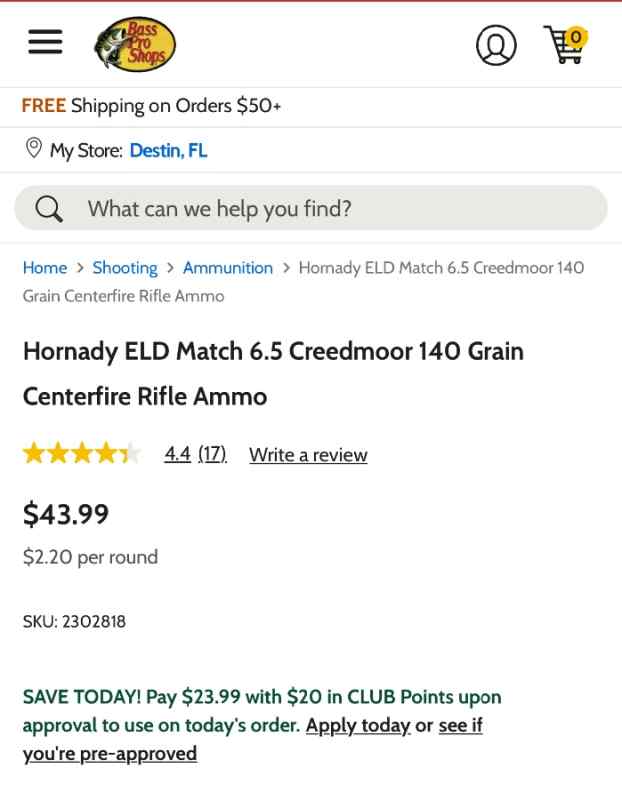Click Apply today for CLUB card
Image resolution: width=622 pixels, height=800 pixels.
click(358, 726)
